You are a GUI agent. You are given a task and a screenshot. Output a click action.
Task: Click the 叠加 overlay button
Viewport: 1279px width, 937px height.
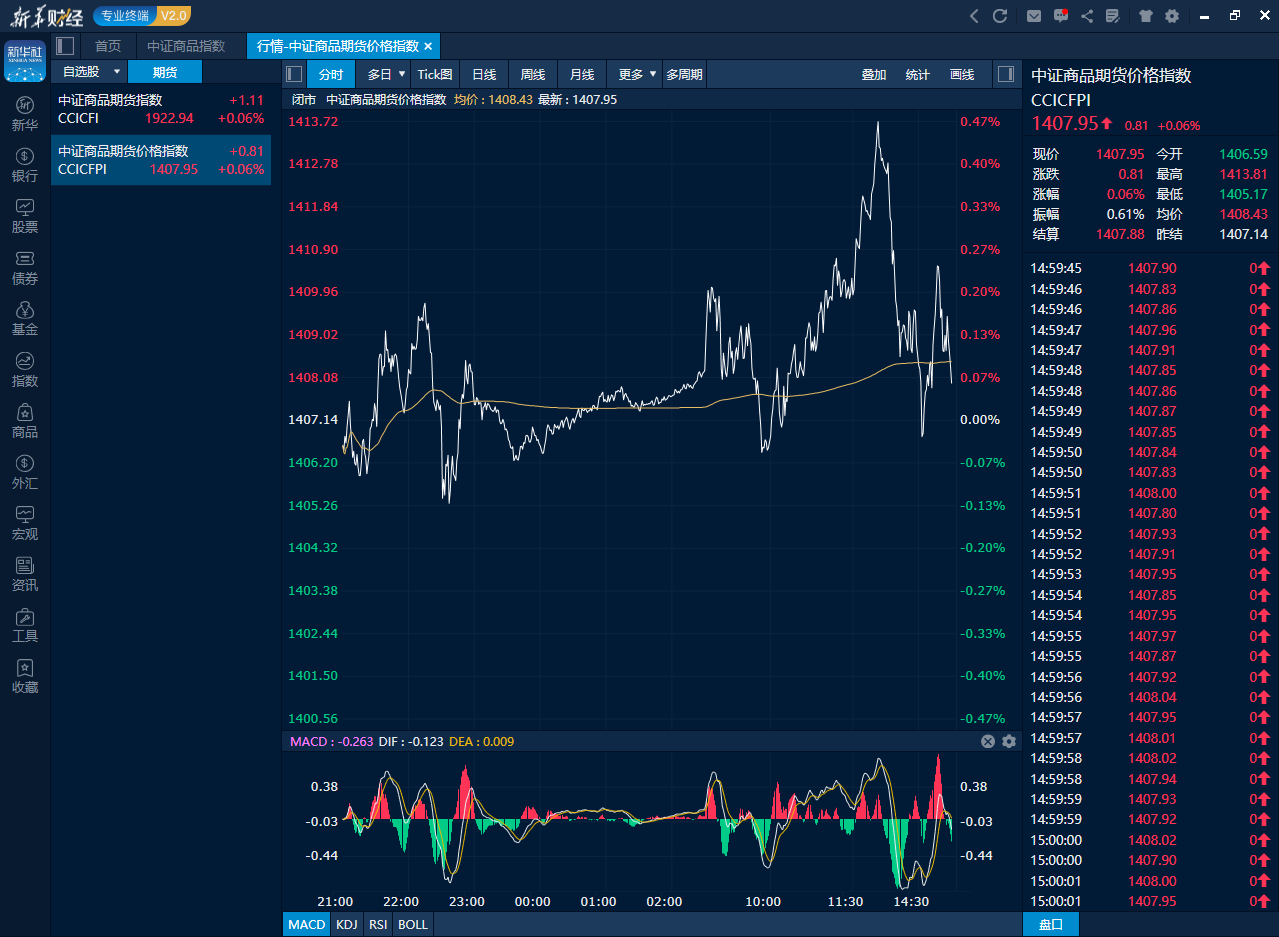pyautogui.click(x=873, y=74)
